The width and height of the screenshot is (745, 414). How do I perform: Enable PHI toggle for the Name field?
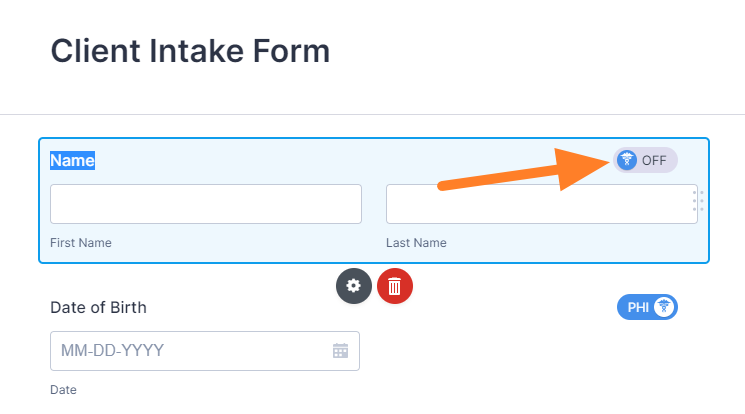[645, 160]
